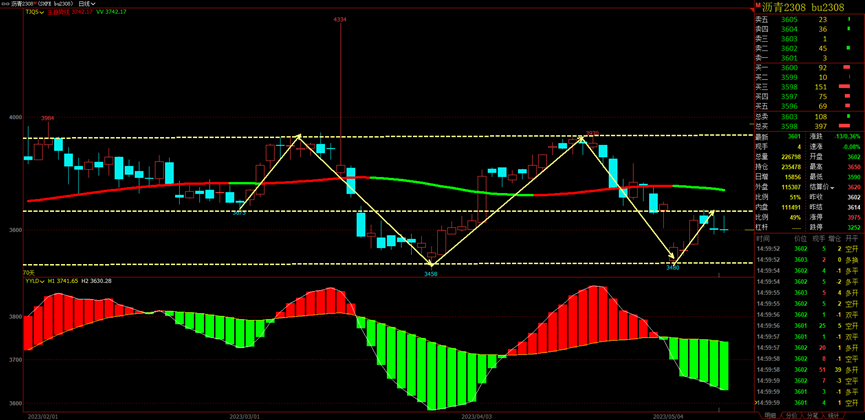Select the 买三 bid row with volume 151

[x=809, y=87]
